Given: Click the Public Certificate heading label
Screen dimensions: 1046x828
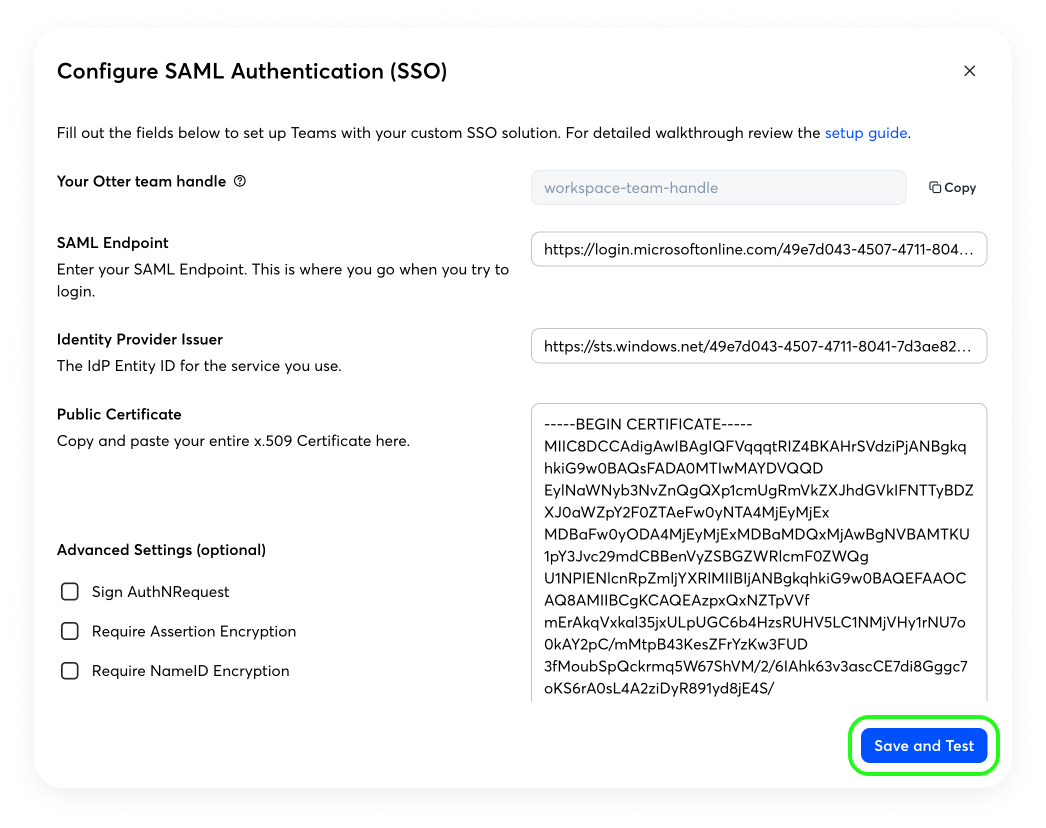Looking at the screenshot, I should (119, 414).
